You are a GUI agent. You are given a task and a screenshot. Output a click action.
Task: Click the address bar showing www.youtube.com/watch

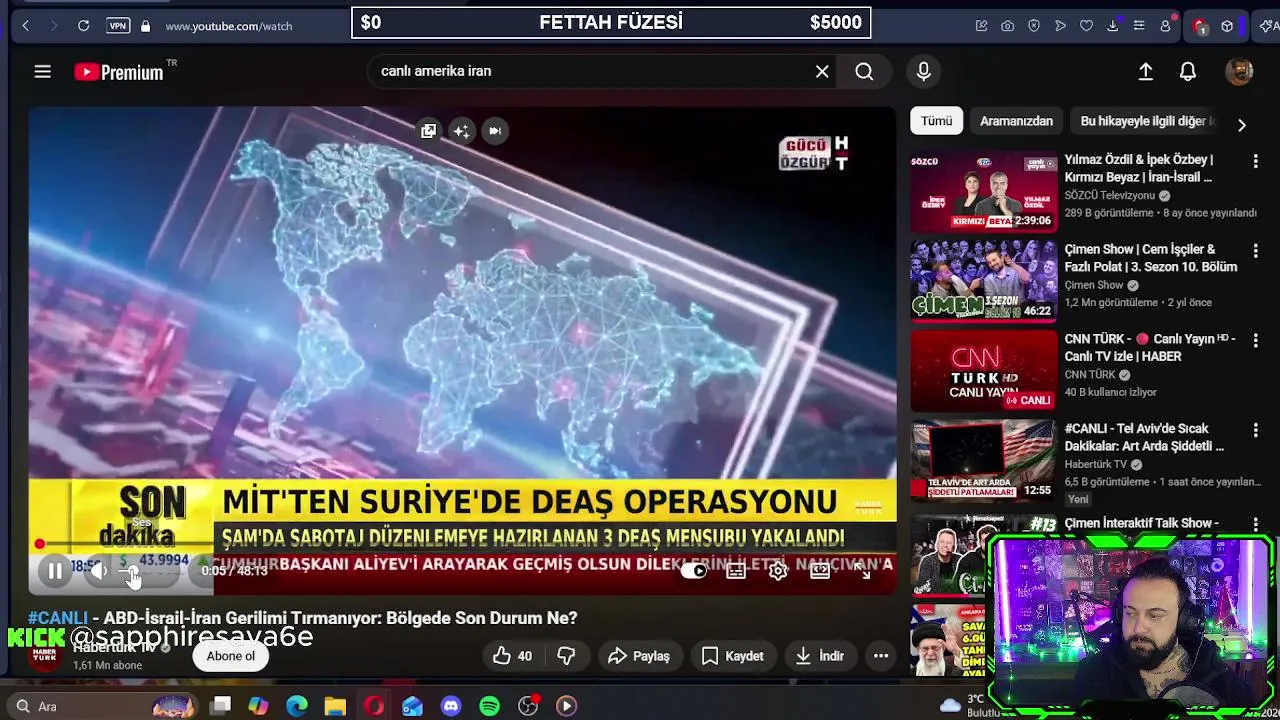229,26
